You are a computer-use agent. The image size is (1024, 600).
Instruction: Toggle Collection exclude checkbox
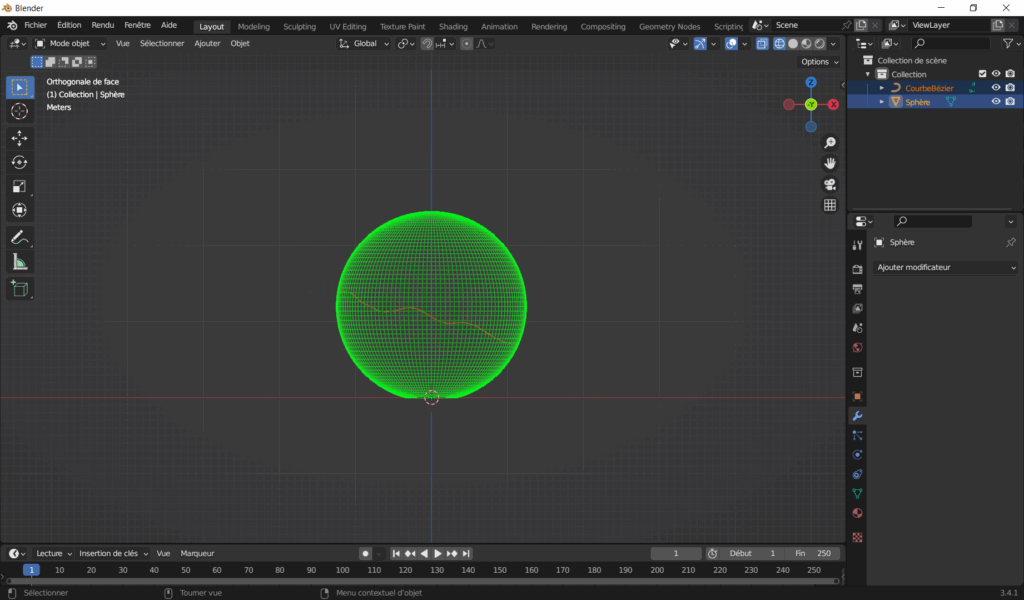coord(982,74)
